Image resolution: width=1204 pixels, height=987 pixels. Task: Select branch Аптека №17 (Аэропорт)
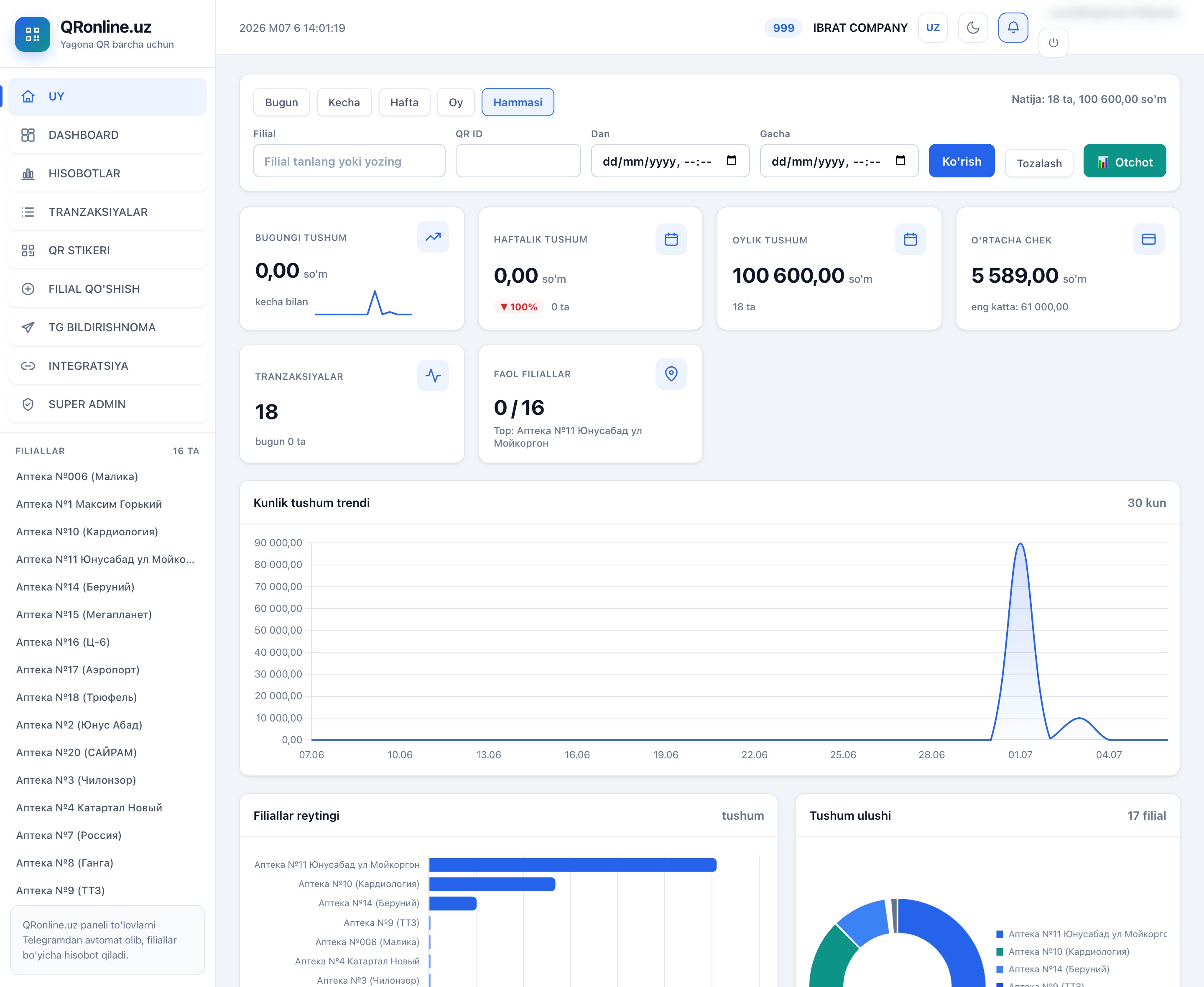coord(78,670)
